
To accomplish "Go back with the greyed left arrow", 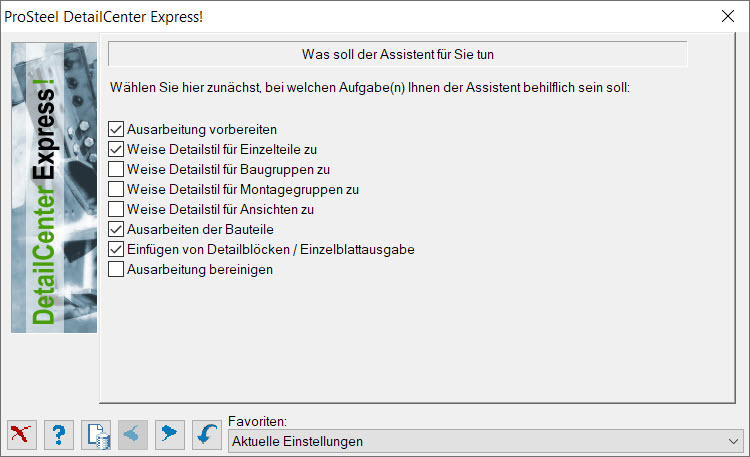I will click(x=133, y=435).
